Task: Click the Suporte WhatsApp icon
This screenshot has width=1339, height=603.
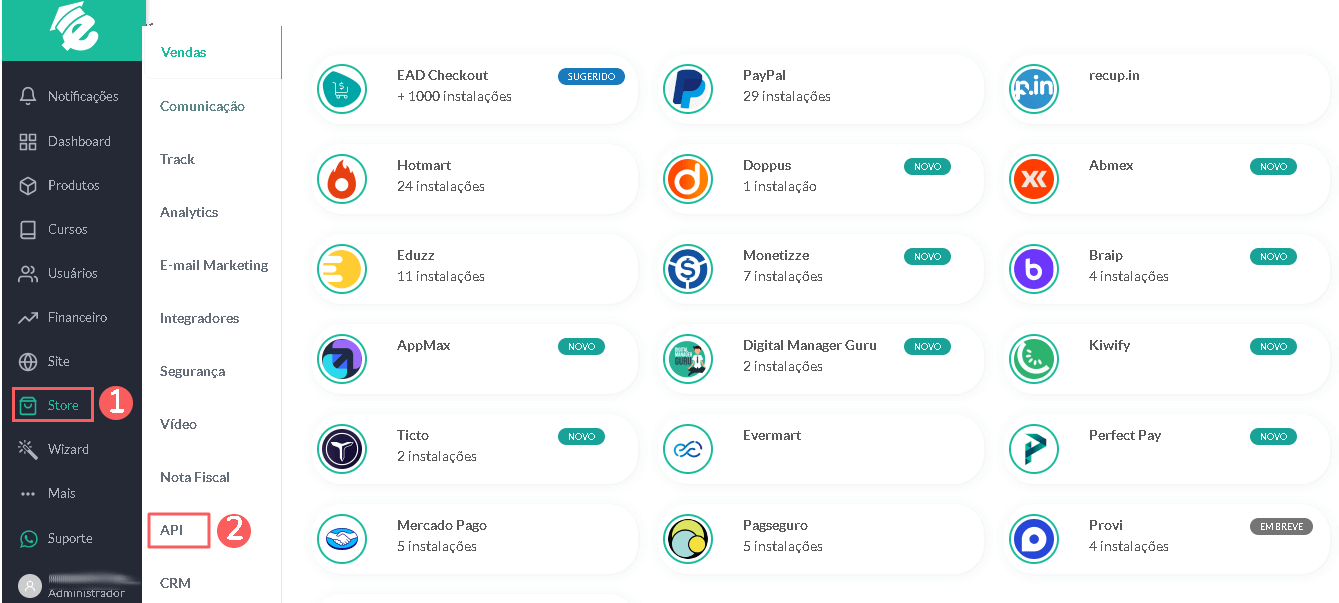Action: (29, 539)
